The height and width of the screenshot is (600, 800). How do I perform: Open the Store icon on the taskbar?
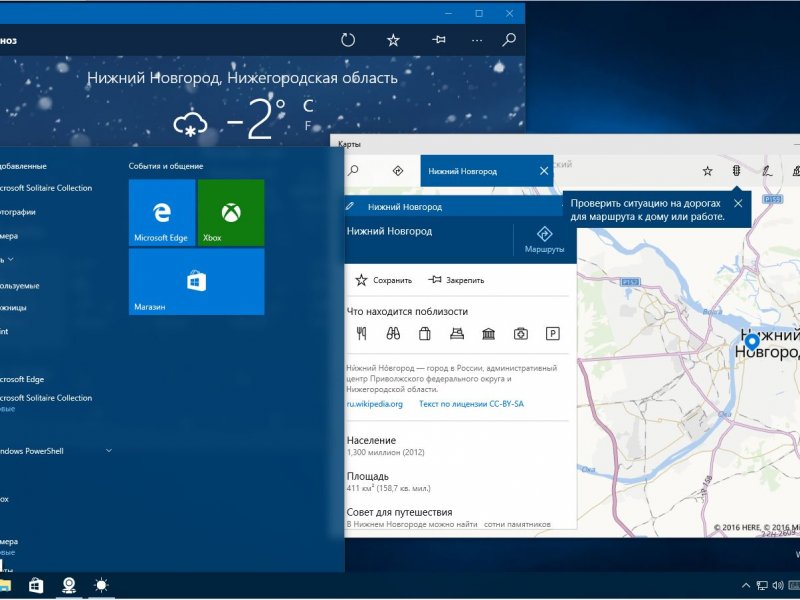click(36, 585)
